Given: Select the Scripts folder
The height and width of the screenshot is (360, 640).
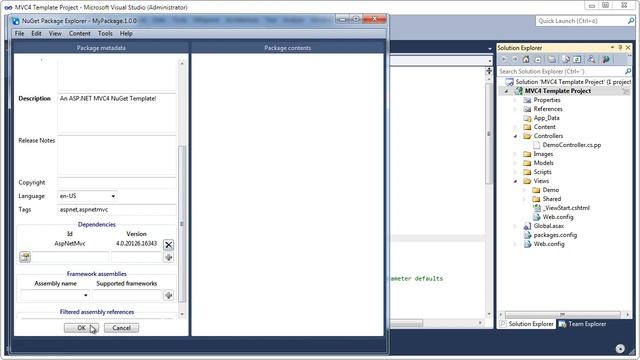Looking at the screenshot, I should click(542, 172).
